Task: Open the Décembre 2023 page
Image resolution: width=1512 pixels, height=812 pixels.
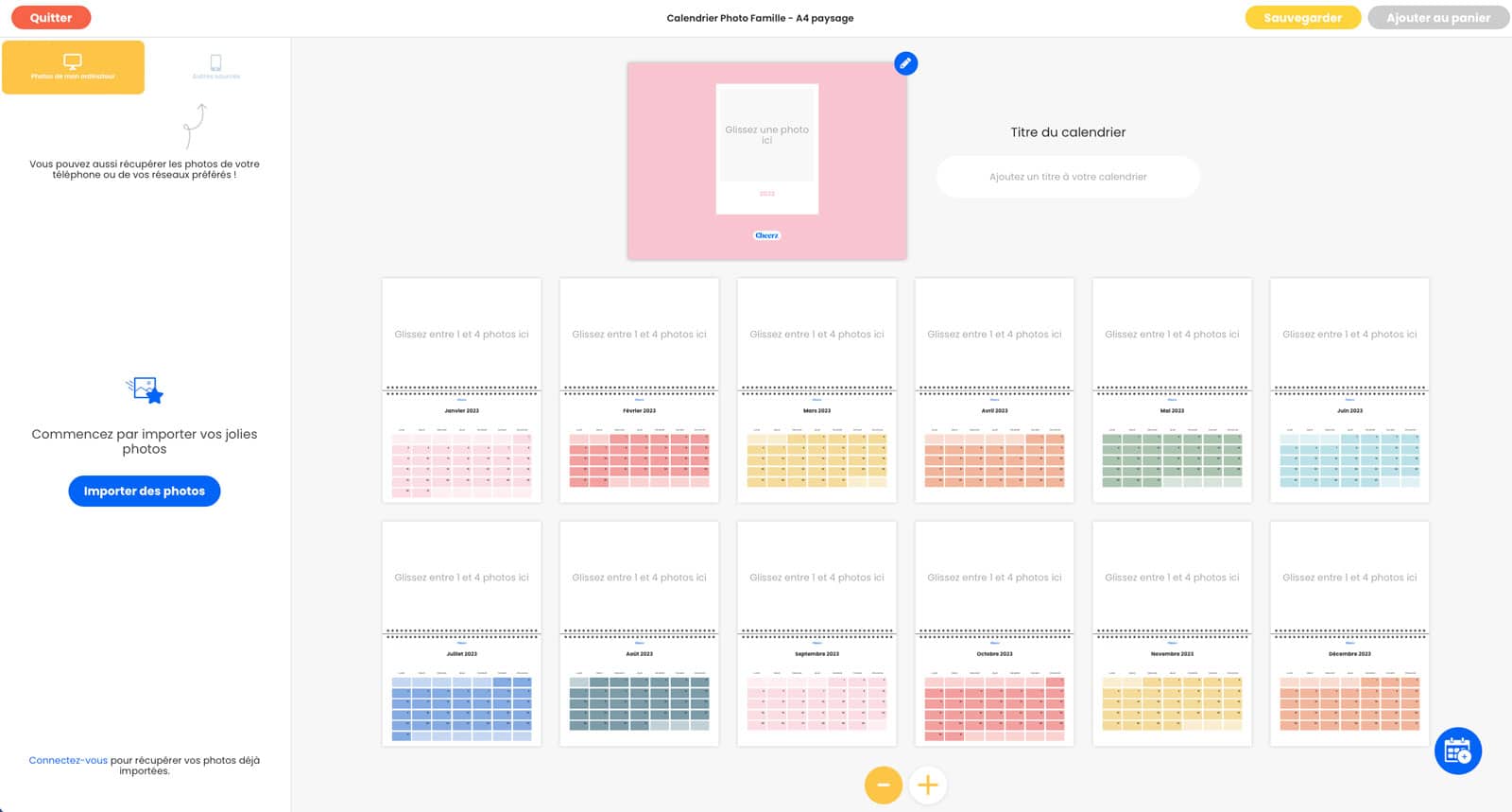Action: tap(1349, 633)
